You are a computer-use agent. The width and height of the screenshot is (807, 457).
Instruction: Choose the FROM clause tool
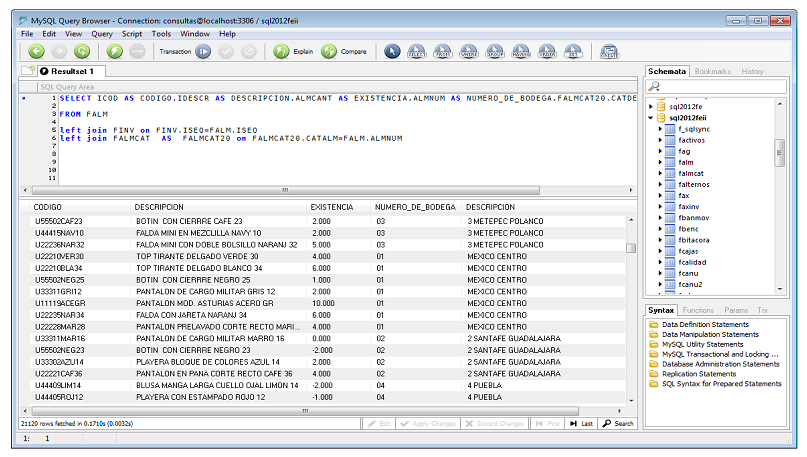[x=443, y=51]
